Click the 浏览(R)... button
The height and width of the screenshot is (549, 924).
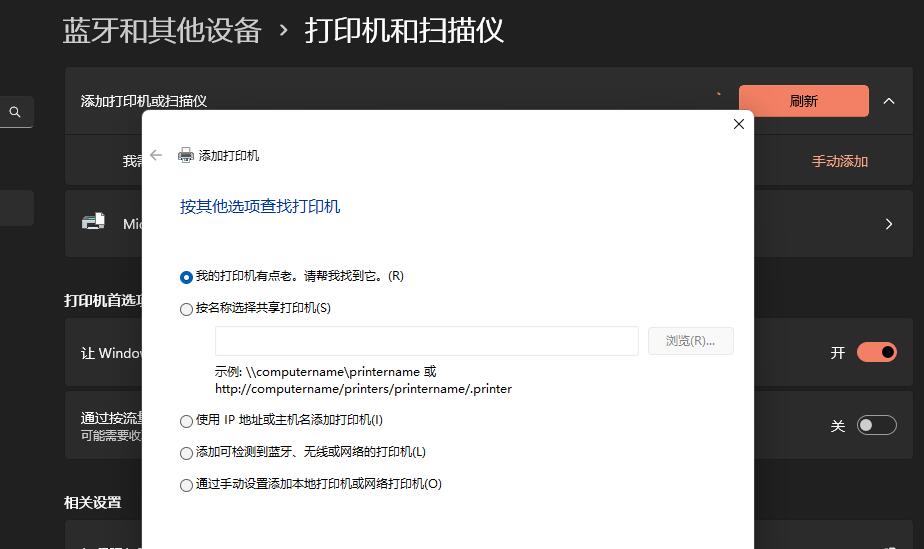(690, 341)
